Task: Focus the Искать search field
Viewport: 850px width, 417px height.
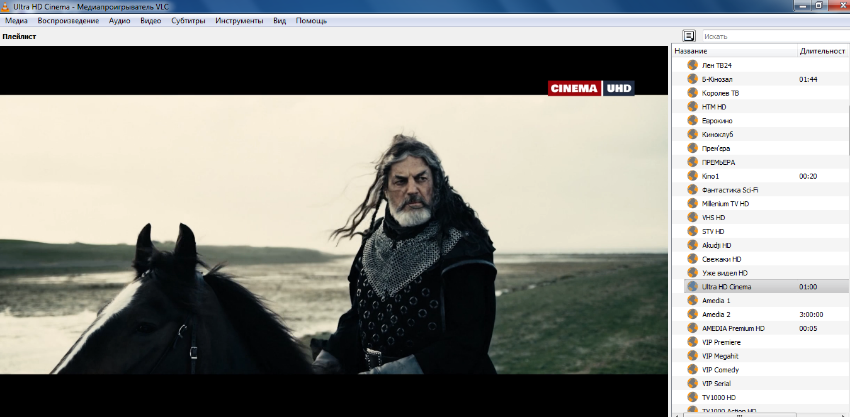Action: click(776, 36)
